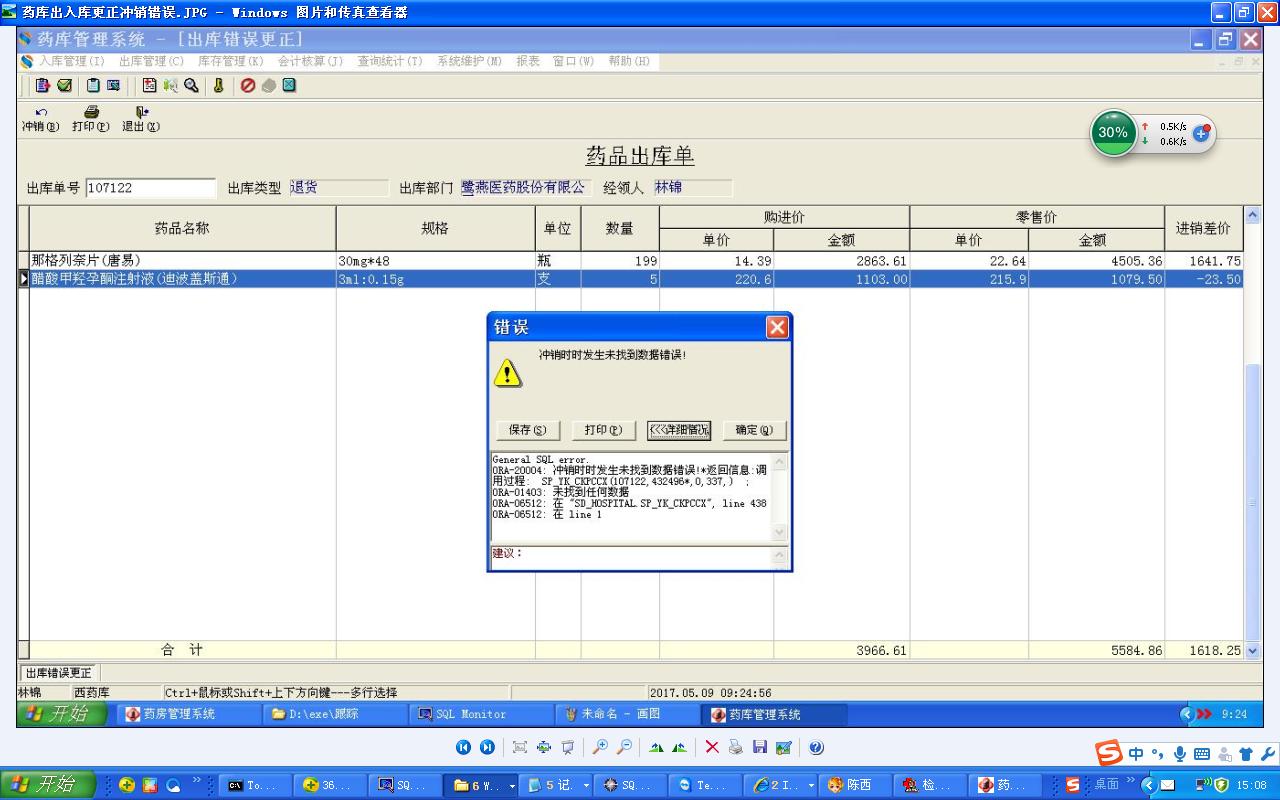The height and width of the screenshot is (800, 1280).
Task: Click the 出库类型 field showing 退货
Action: 338,188
